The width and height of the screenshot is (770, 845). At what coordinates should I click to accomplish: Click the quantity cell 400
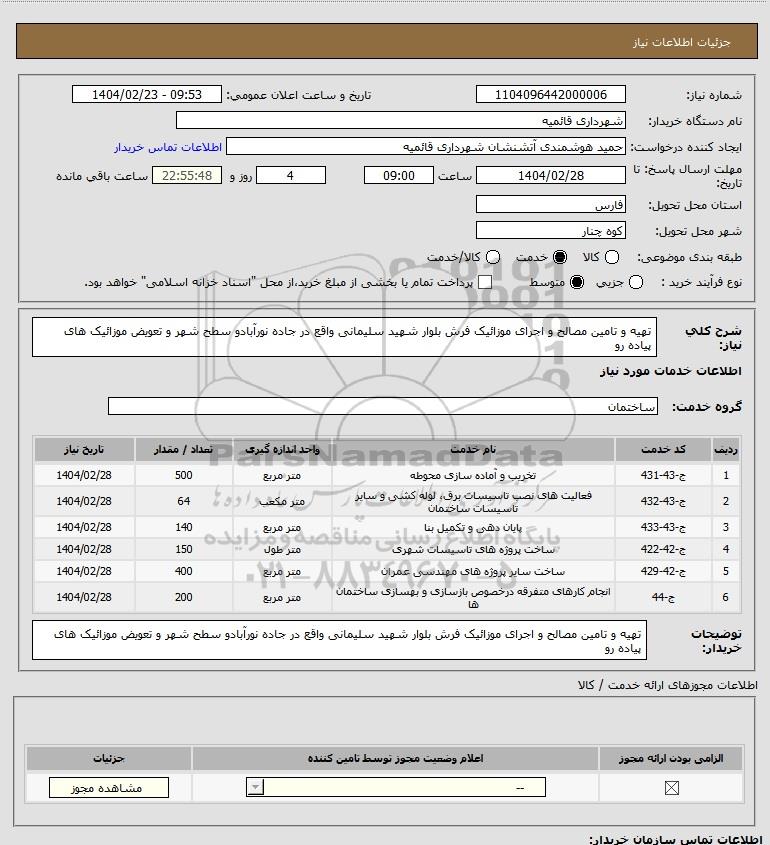click(x=183, y=571)
